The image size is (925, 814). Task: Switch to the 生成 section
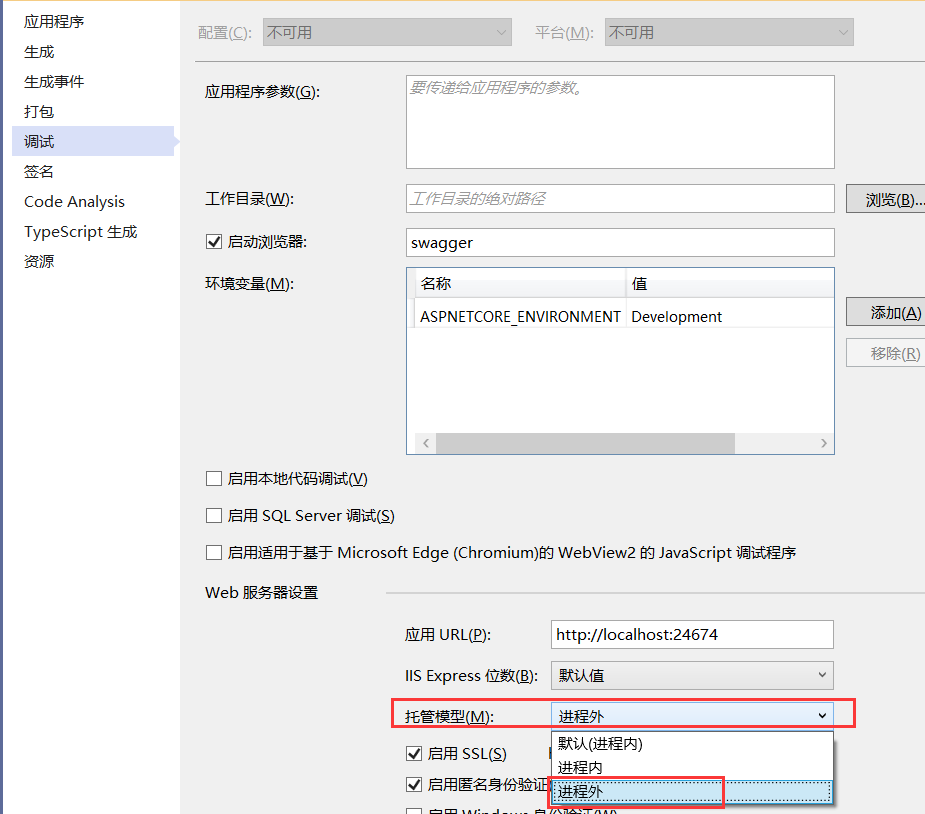point(39,51)
